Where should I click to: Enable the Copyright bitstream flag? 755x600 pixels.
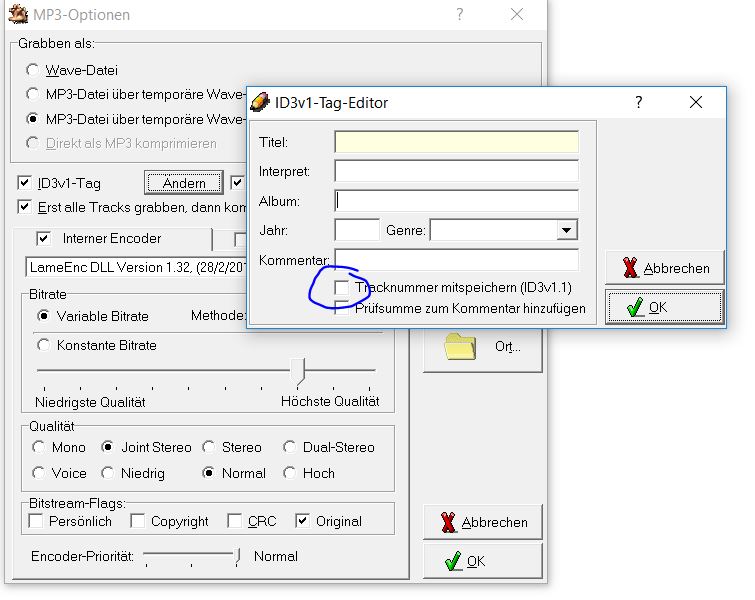[x=138, y=521]
